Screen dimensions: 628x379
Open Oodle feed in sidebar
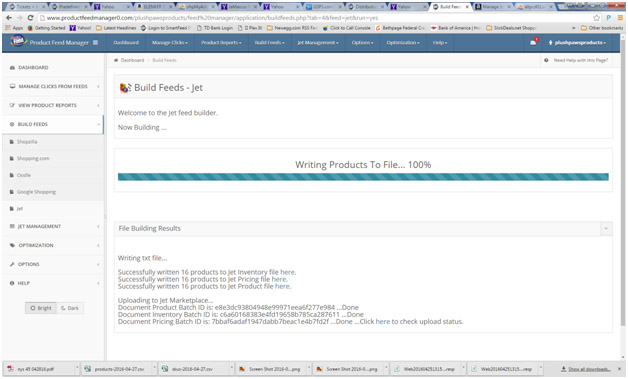coord(24,175)
